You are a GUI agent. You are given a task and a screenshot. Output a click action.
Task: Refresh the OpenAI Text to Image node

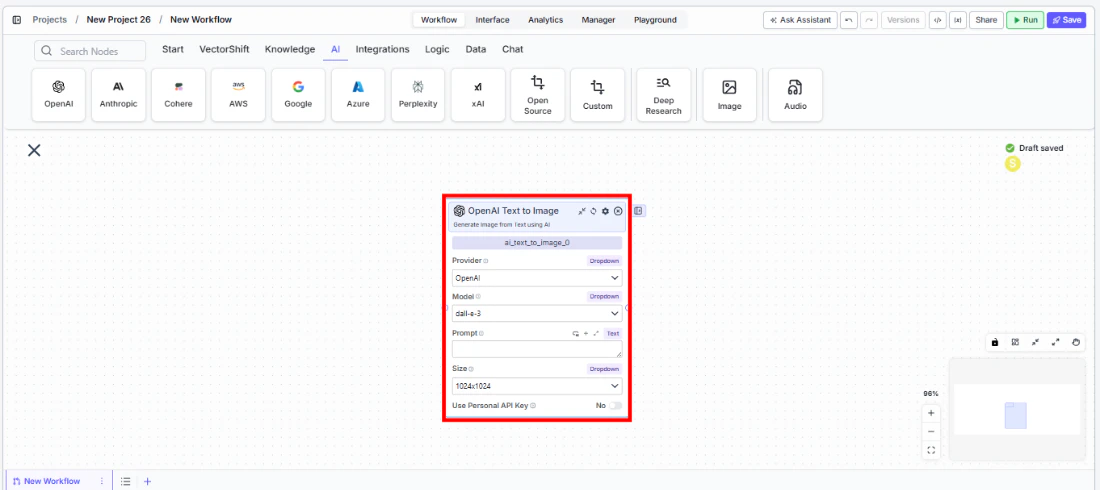(x=593, y=211)
